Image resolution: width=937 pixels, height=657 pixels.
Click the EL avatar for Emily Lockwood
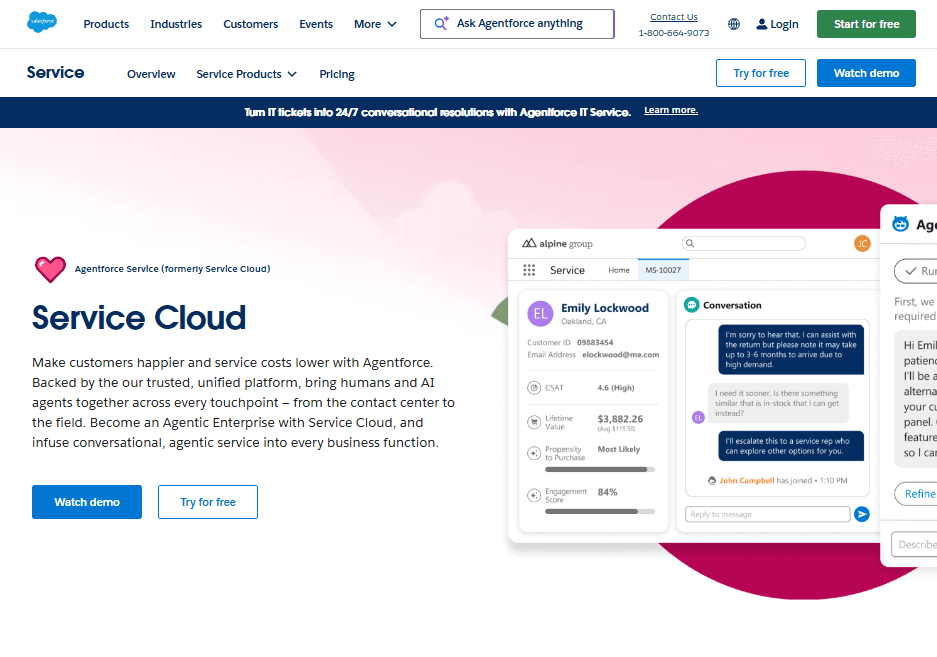click(x=540, y=314)
